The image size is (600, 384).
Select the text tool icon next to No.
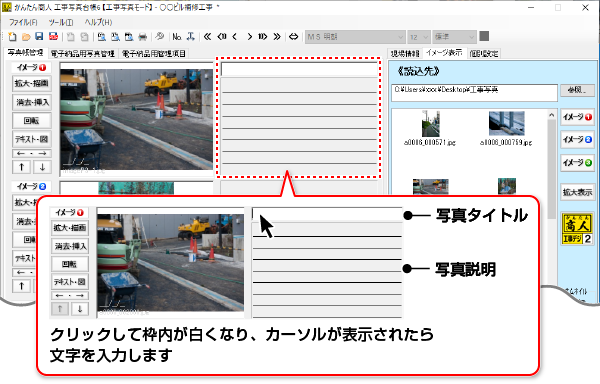pos(190,37)
